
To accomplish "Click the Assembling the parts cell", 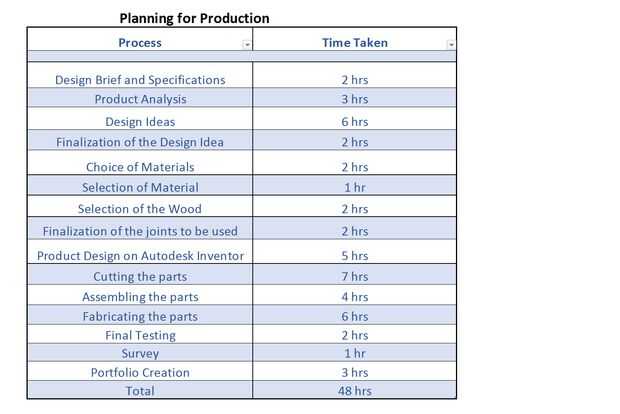I will tap(140, 297).
